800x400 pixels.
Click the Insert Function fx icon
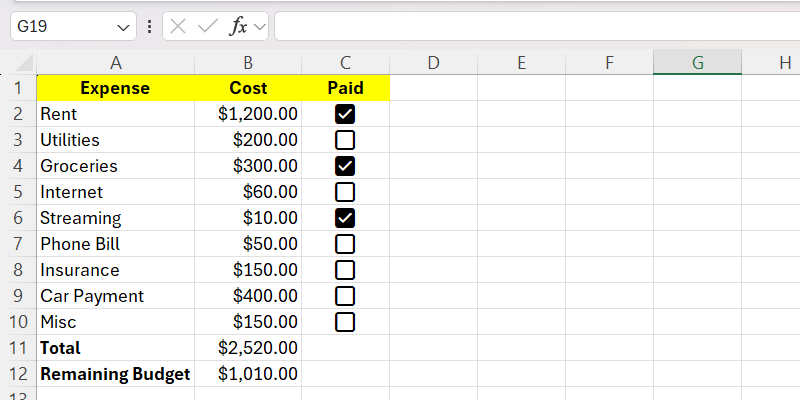238,27
